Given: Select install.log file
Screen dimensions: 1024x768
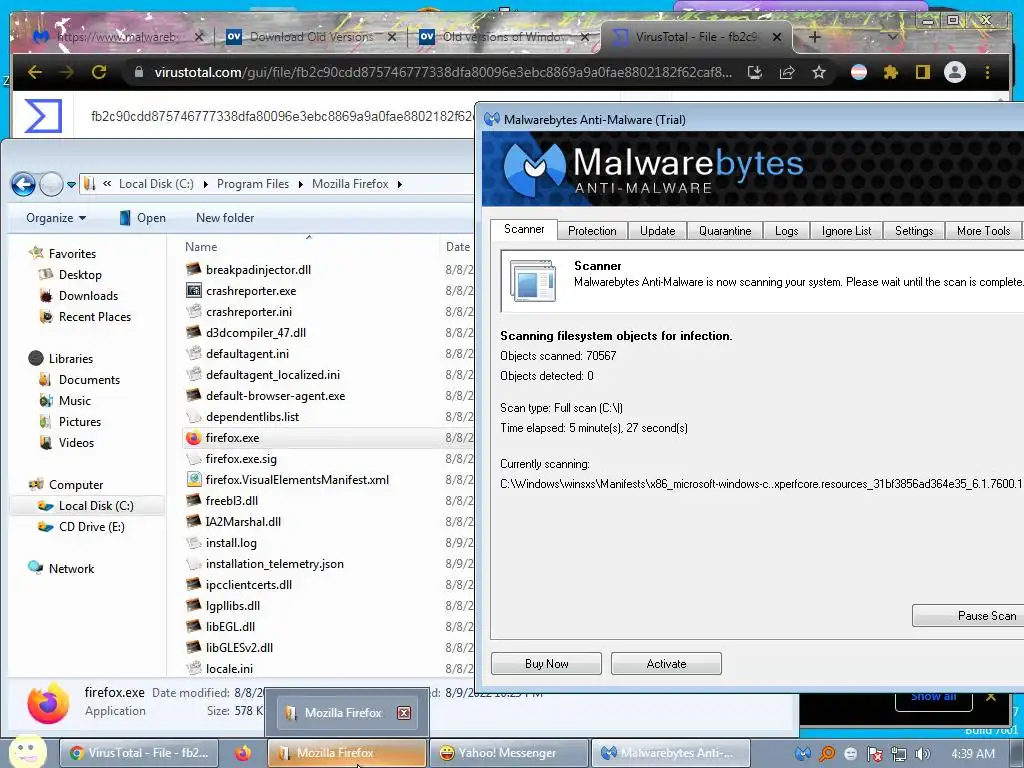Looking at the screenshot, I should [231, 543].
